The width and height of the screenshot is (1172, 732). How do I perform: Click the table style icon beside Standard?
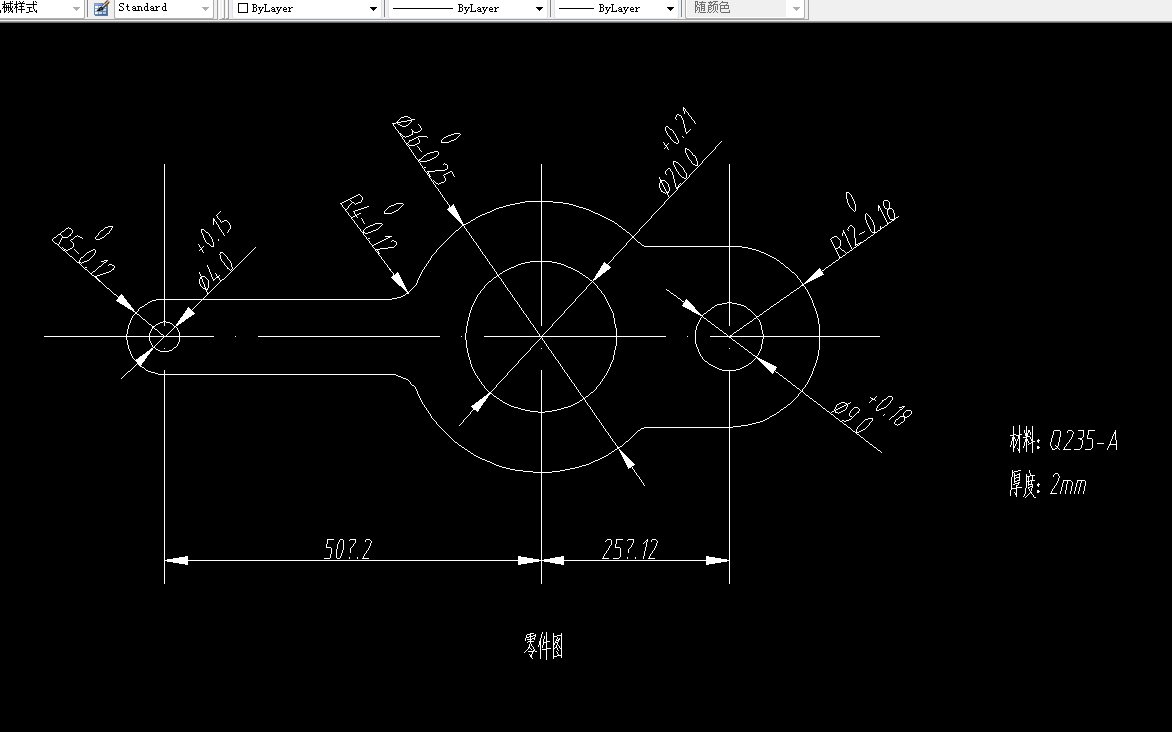pos(101,8)
